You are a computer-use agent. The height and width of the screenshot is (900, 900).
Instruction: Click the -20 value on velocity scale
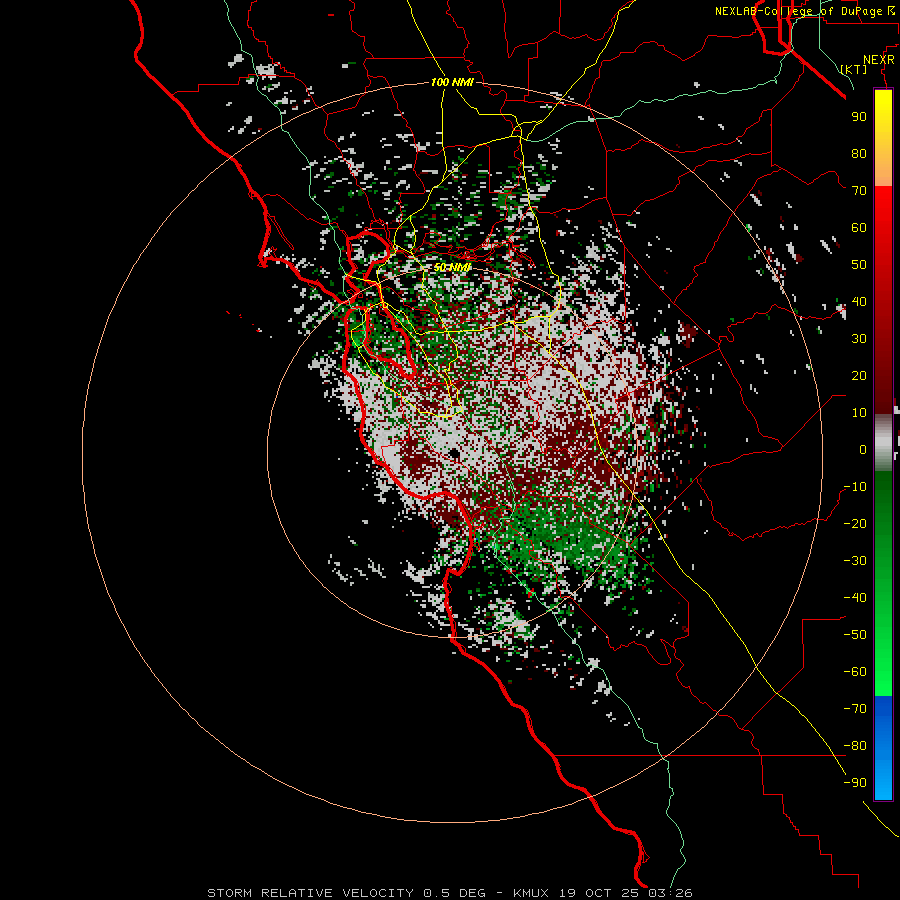[855, 523]
